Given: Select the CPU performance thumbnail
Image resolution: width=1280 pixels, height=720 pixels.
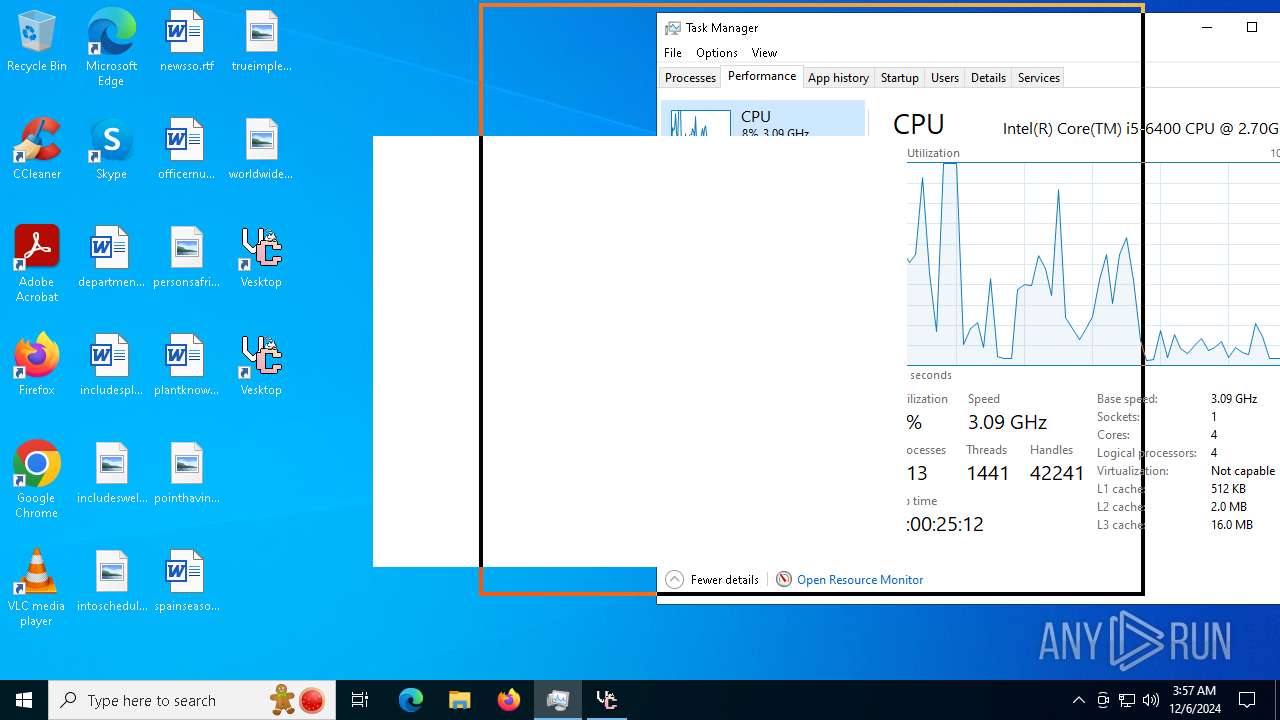Looking at the screenshot, I should (x=763, y=118).
